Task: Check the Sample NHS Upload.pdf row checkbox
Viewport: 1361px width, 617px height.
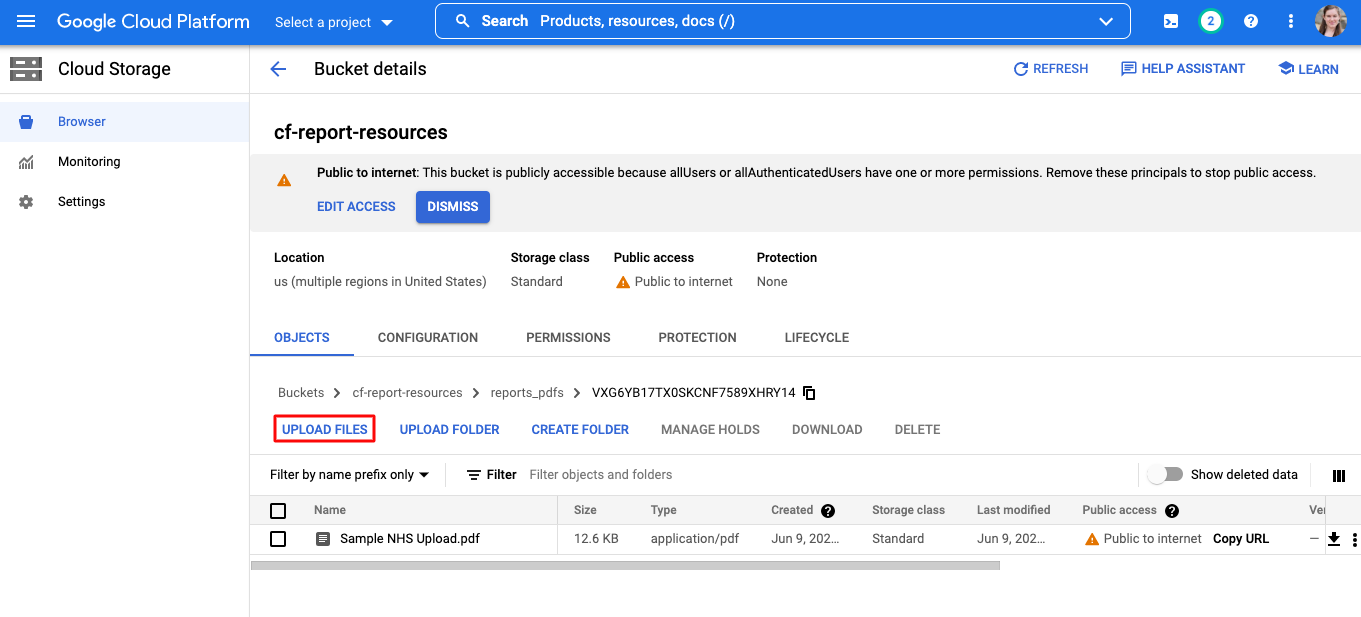Action: point(278,539)
